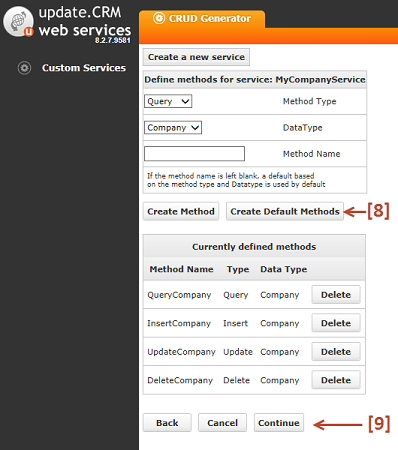The width and height of the screenshot is (398, 450).
Task: Click the Company data type in DeleteCompany row
Action: coord(280,380)
